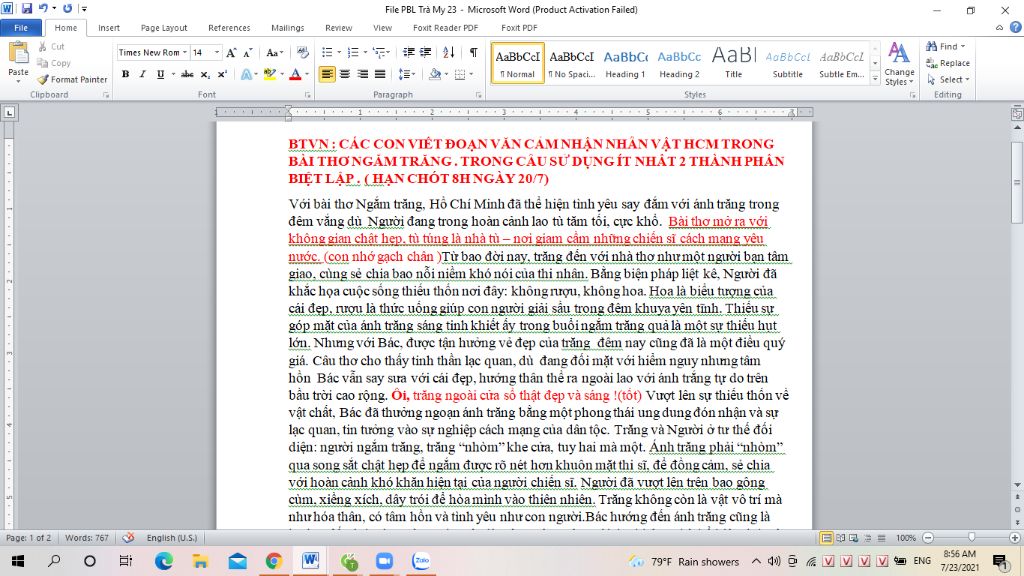
Task: Apply the No Spacing style
Action: (x=571, y=63)
